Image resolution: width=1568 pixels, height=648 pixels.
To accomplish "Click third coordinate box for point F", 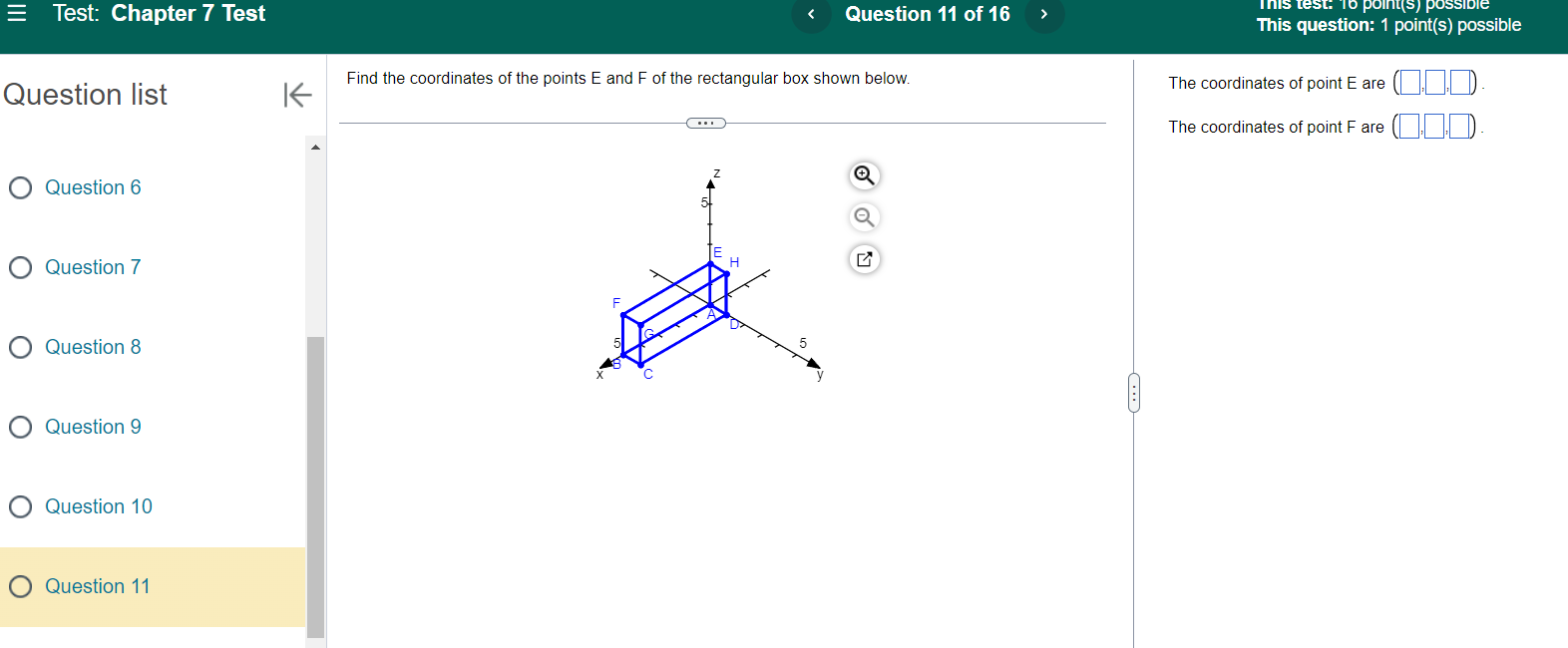I will (1459, 127).
